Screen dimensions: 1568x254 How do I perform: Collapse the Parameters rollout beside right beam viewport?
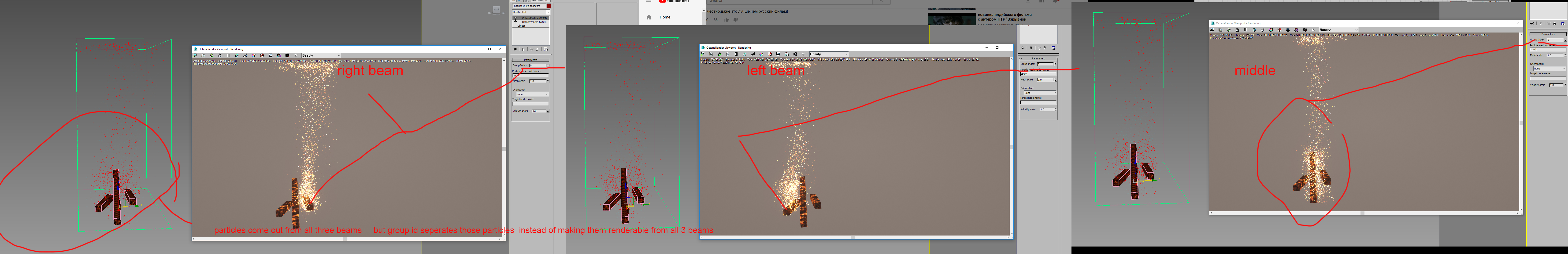tap(531, 60)
